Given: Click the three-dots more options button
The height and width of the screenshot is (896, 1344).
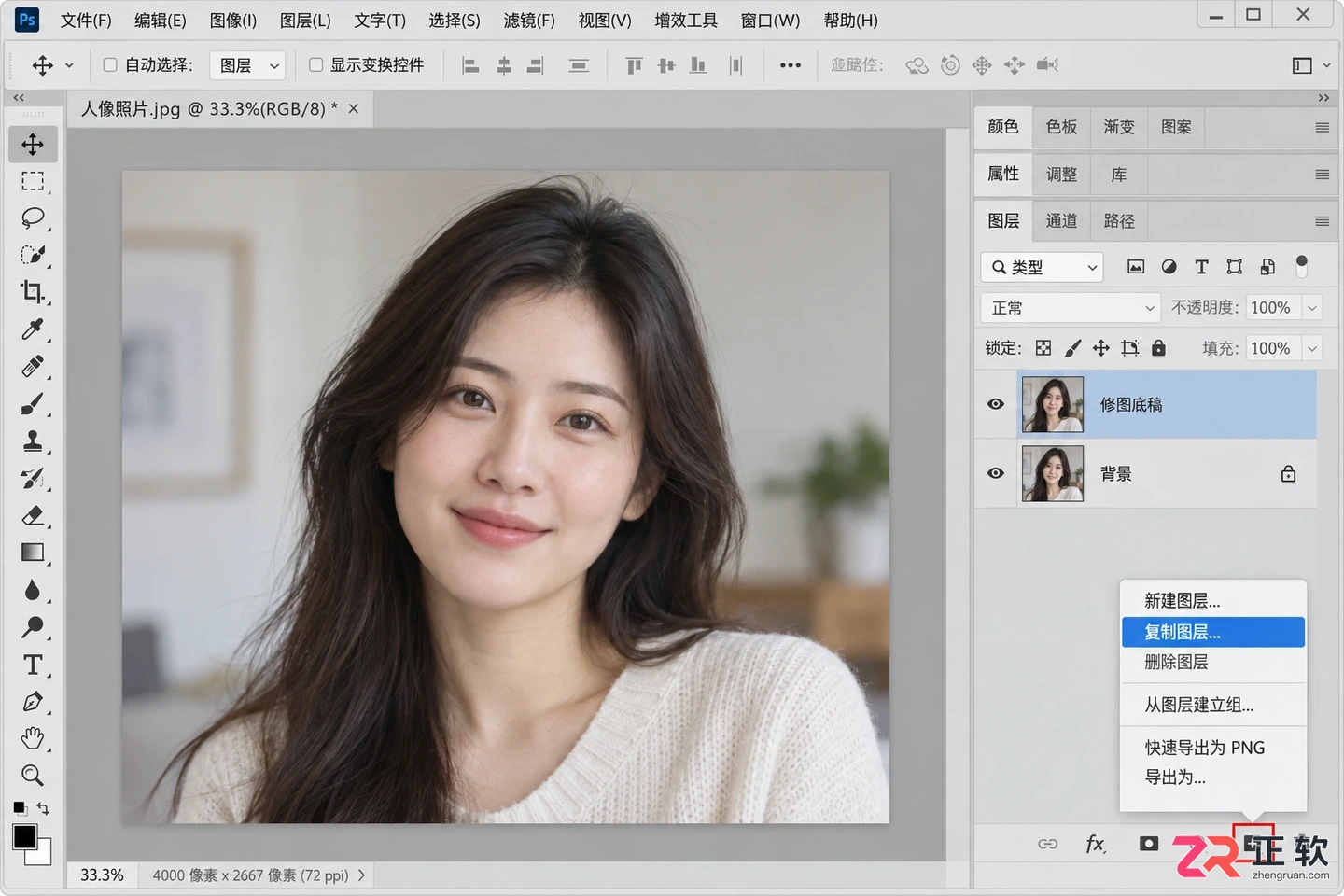Looking at the screenshot, I should 791,65.
